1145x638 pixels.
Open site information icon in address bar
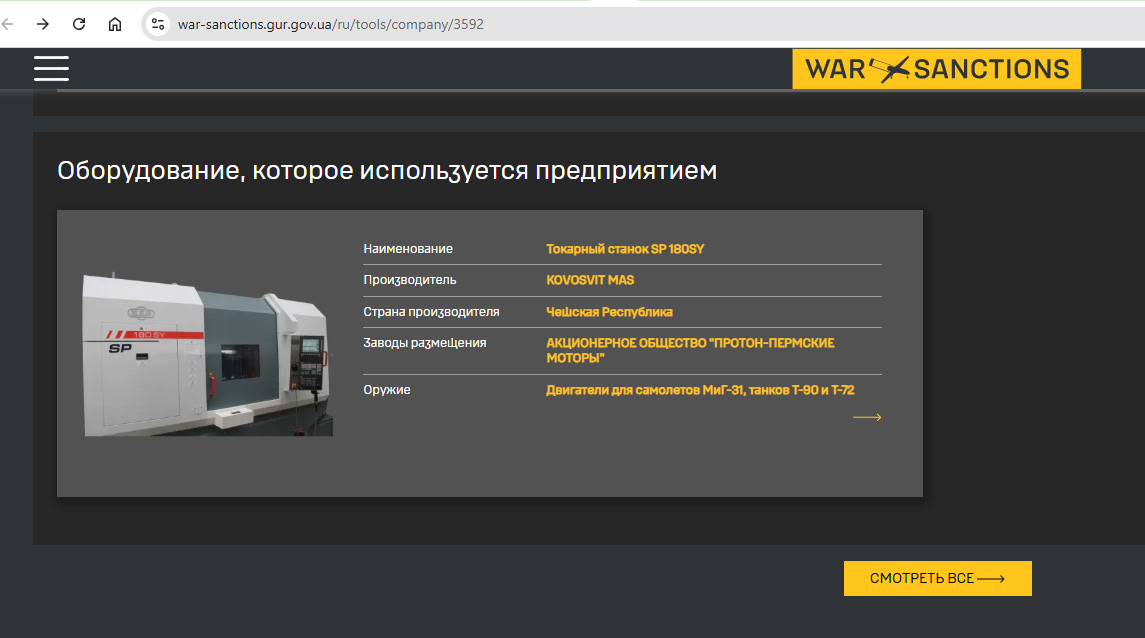point(158,24)
